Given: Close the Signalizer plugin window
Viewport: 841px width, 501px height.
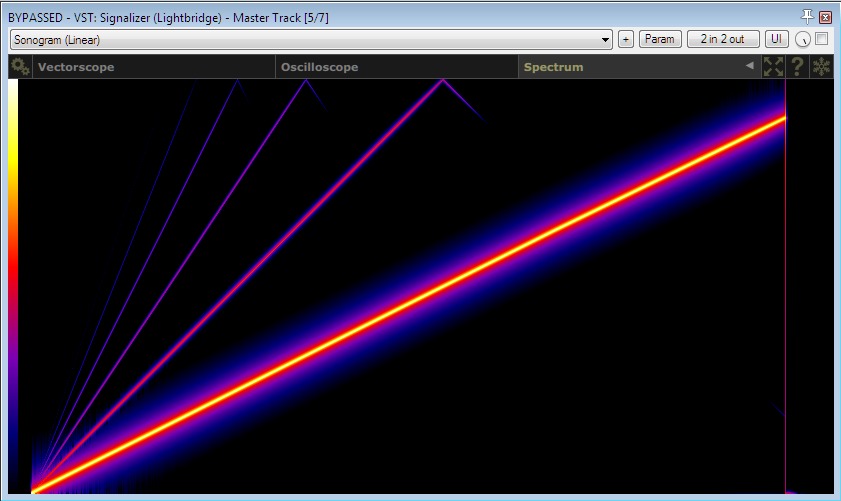Looking at the screenshot, I should coord(825,17).
